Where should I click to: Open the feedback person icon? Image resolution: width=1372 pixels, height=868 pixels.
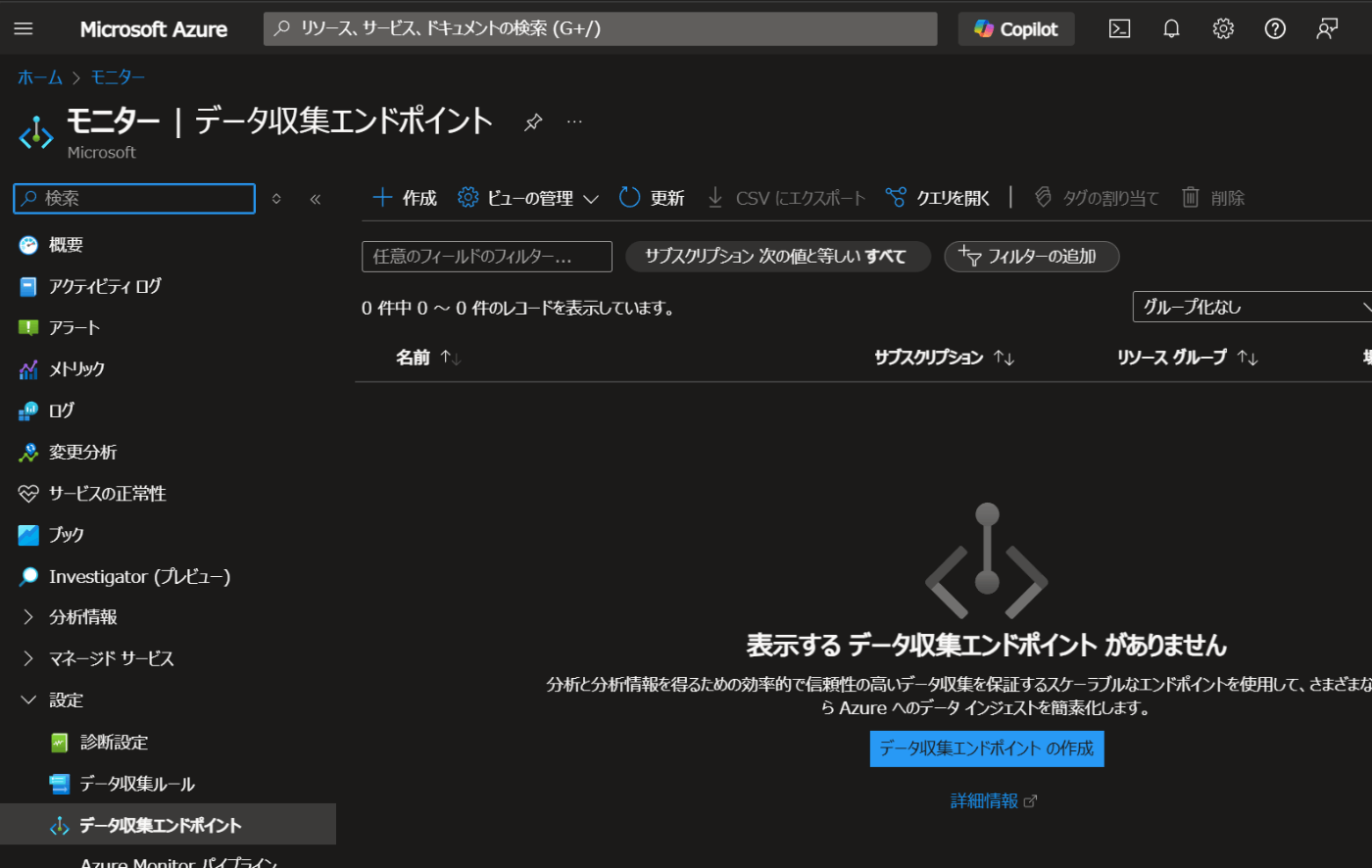click(x=1327, y=28)
